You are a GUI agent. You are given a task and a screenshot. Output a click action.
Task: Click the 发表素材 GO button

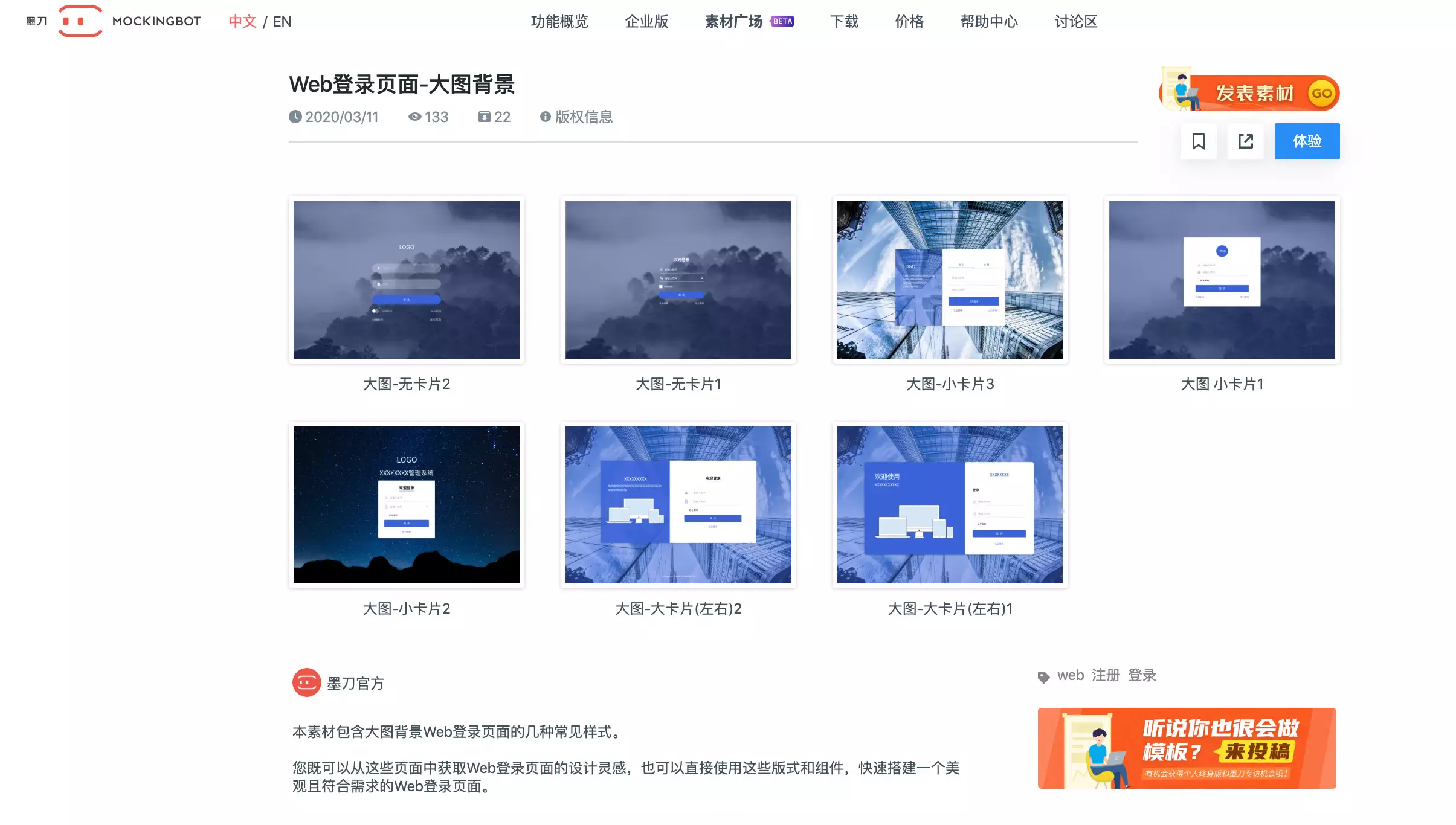[x=1253, y=92]
